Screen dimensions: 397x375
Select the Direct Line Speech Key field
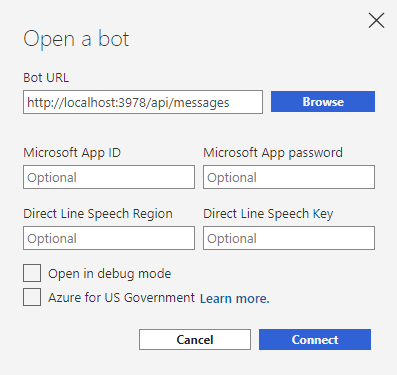pos(289,238)
